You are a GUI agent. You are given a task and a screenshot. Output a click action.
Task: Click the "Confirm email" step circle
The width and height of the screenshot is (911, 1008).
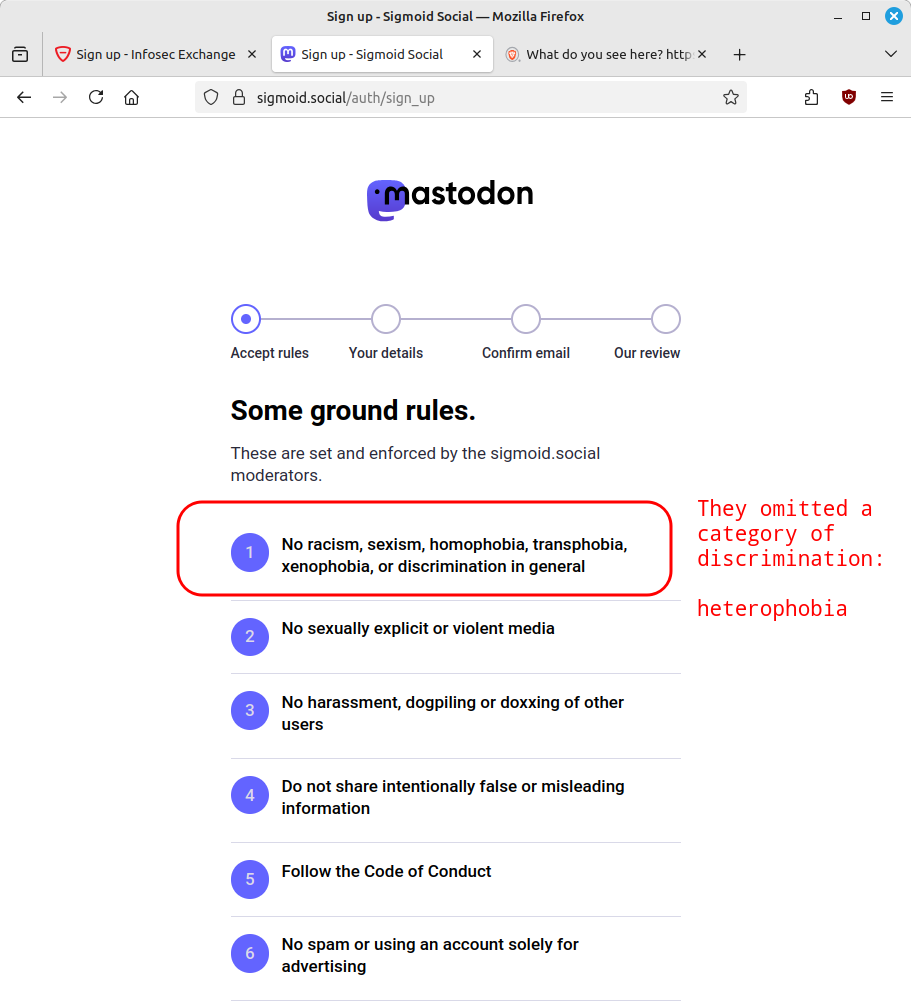click(x=526, y=319)
